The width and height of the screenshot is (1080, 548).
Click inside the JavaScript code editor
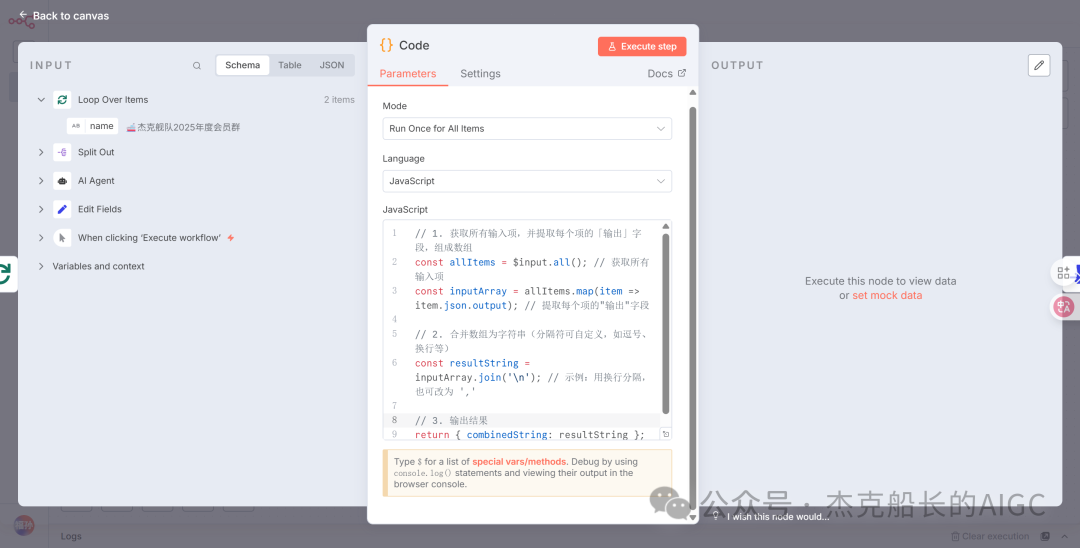point(527,330)
